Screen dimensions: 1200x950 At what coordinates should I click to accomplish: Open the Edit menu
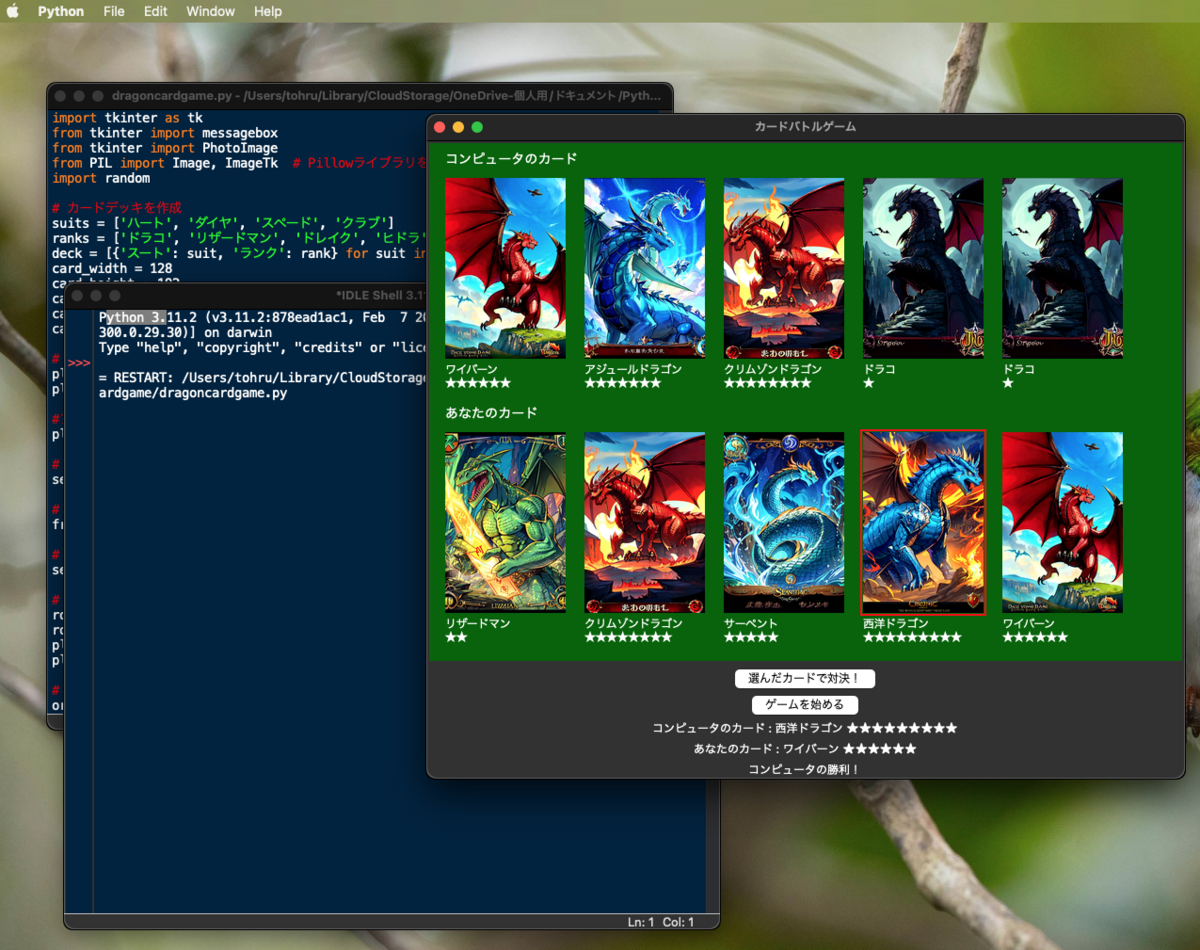tap(155, 11)
